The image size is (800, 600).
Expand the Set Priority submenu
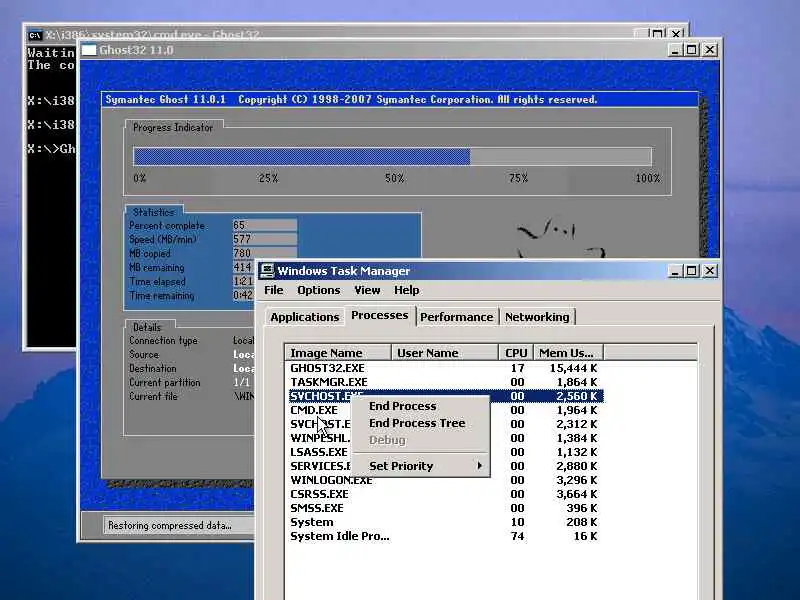(421, 466)
